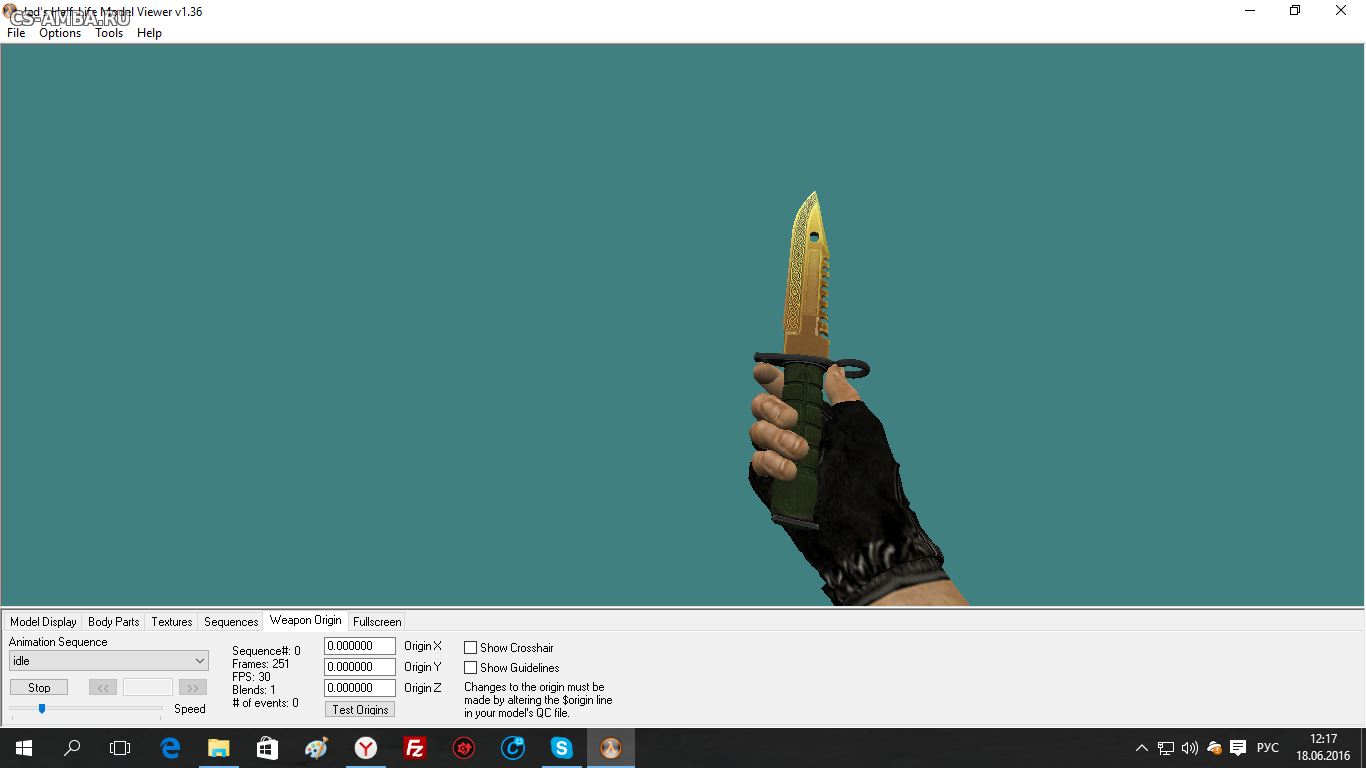Open the Options menu
Screen dimensions: 1366x768
pyautogui.click(x=60, y=33)
